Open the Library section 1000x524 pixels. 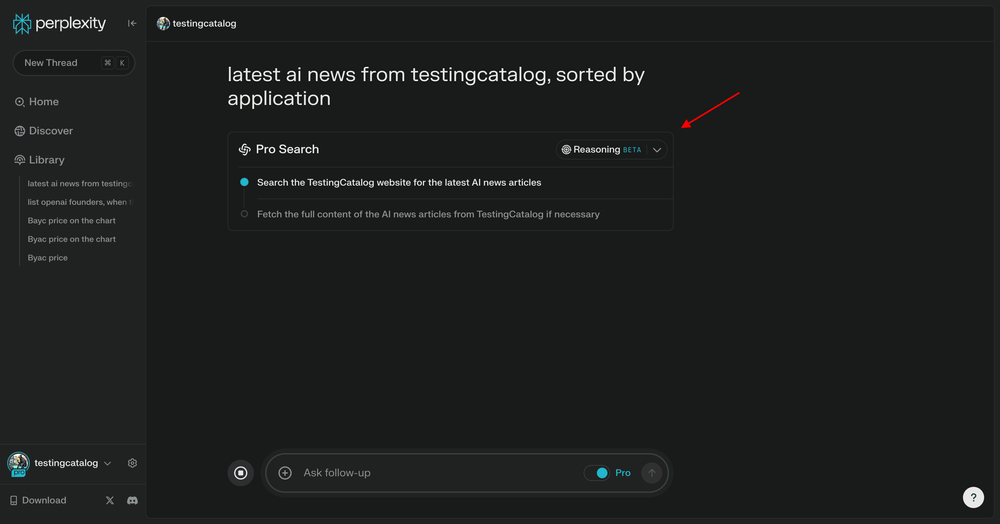coord(46,160)
